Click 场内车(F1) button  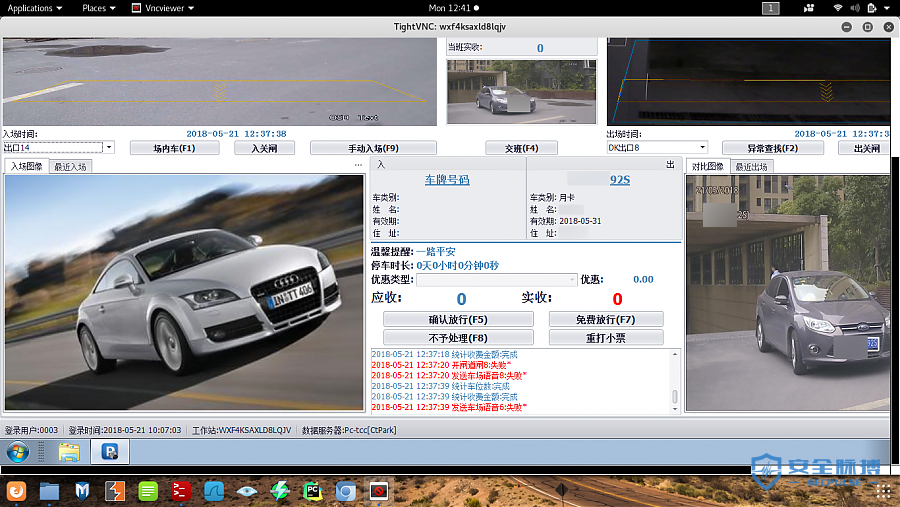pyautogui.click(x=174, y=148)
